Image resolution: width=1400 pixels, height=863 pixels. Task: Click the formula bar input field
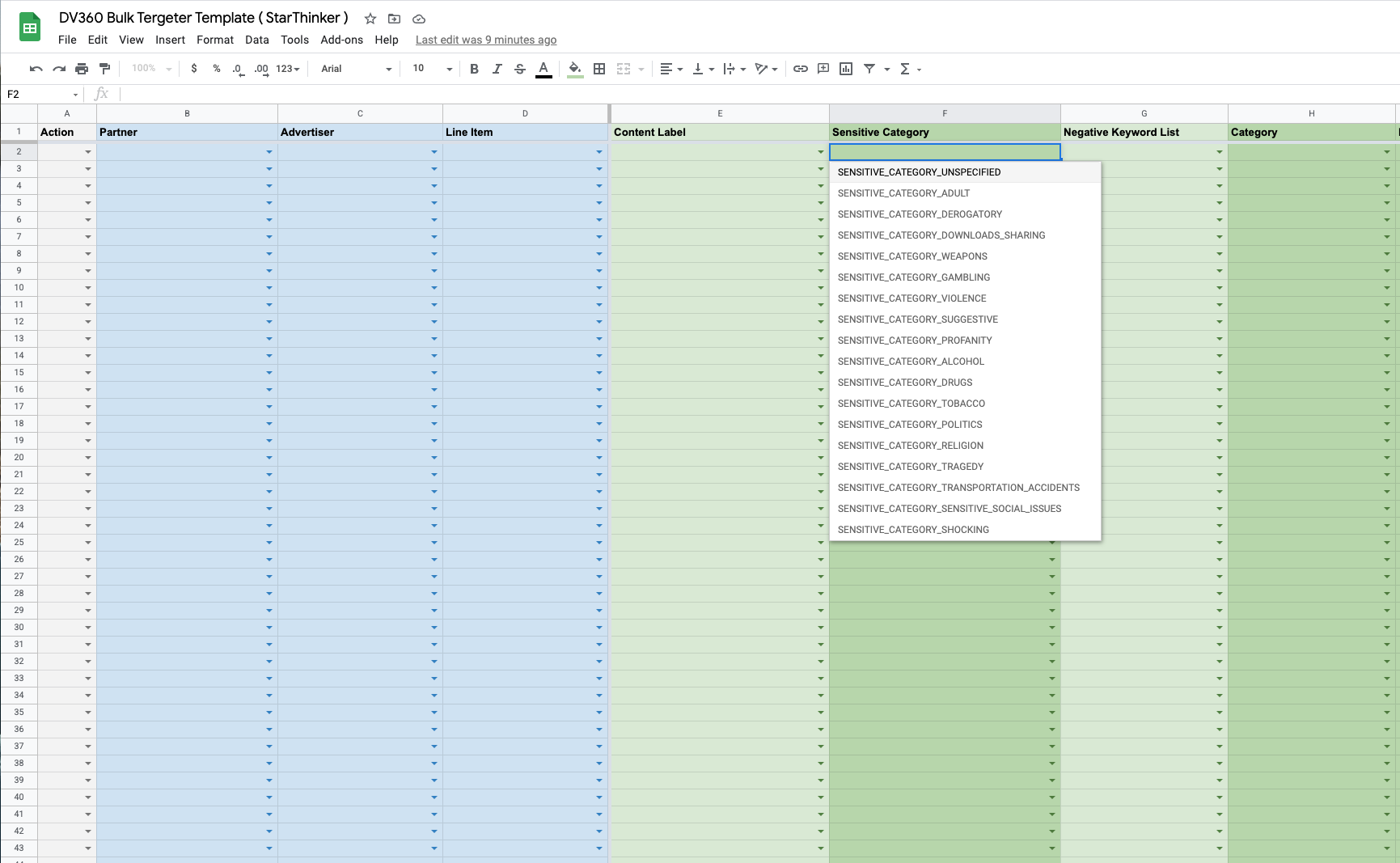click(728, 95)
